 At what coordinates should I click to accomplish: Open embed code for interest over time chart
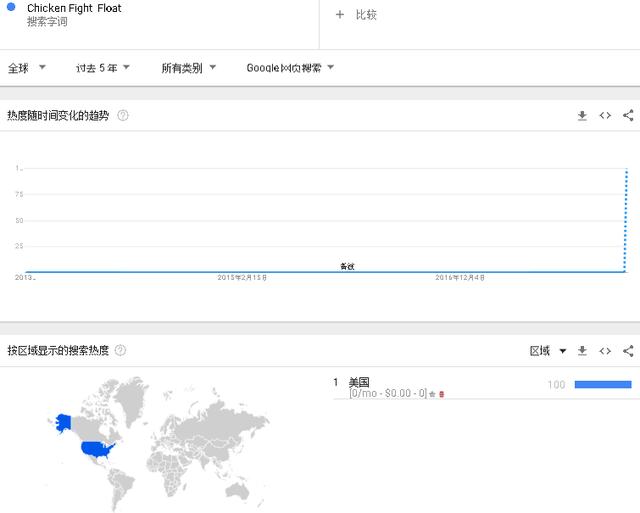tap(605, 116)
